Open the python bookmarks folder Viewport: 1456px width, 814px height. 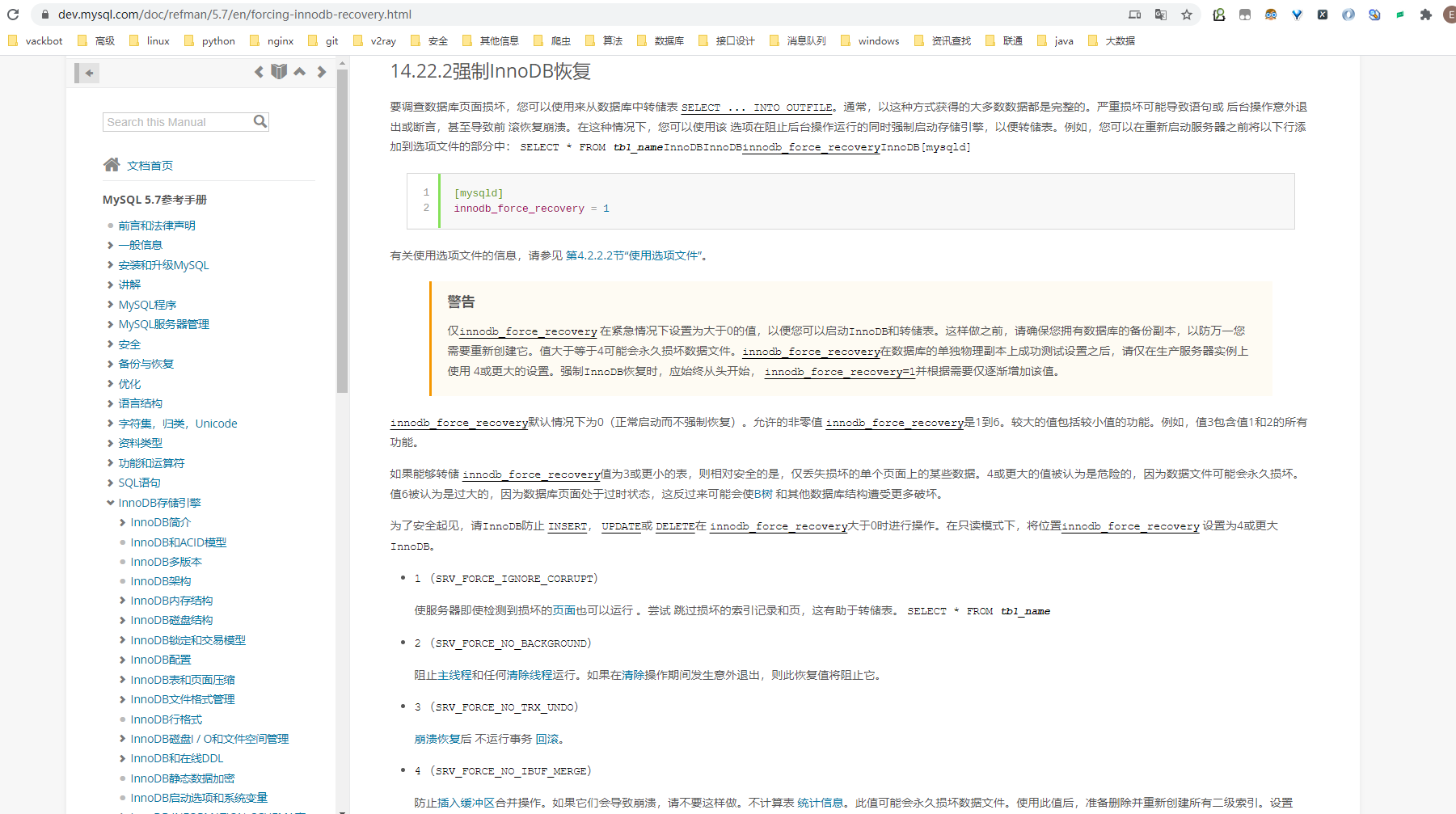217,40
